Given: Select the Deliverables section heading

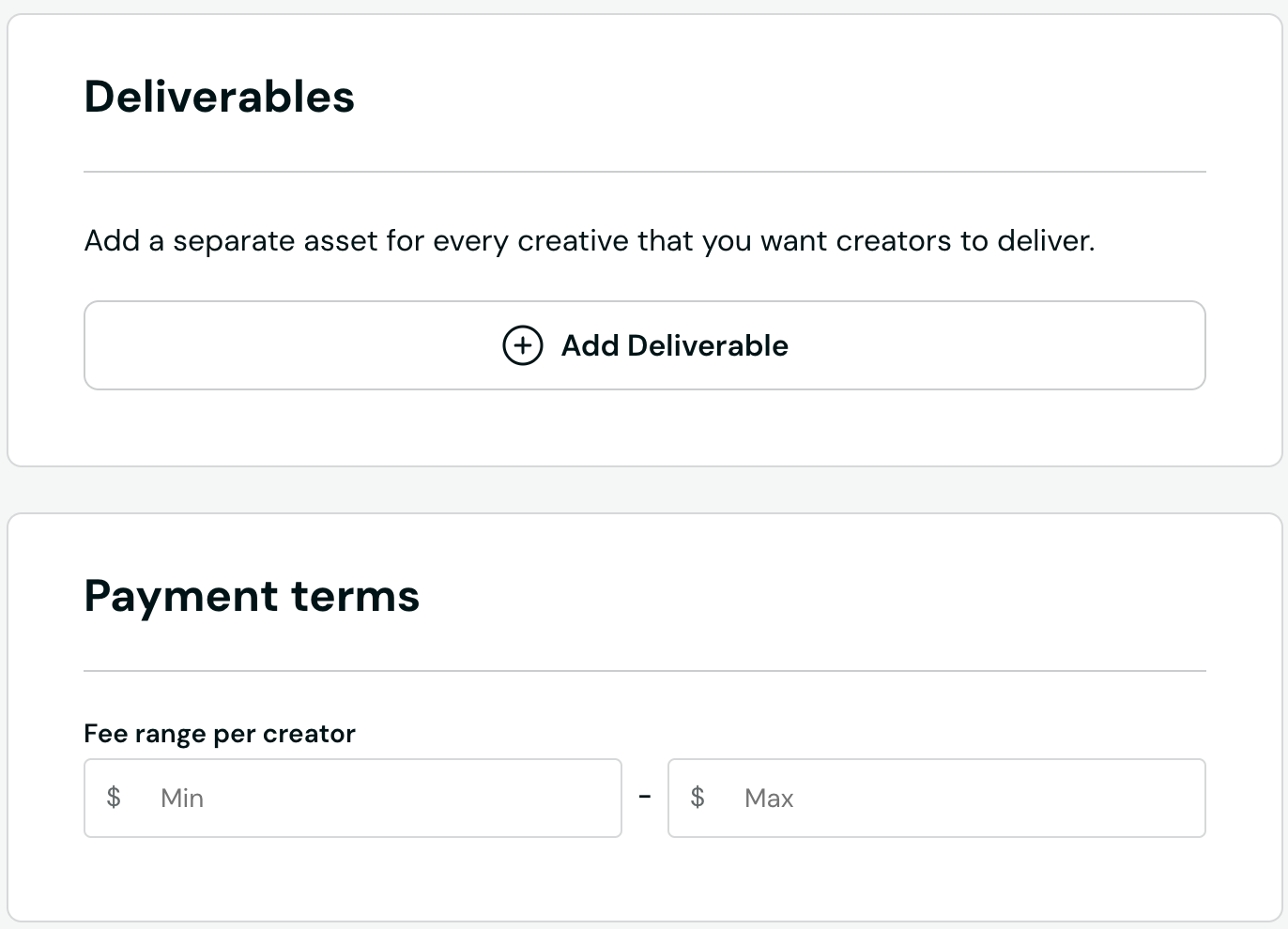Looking at the screenshot, I should (x=220, y=96).
